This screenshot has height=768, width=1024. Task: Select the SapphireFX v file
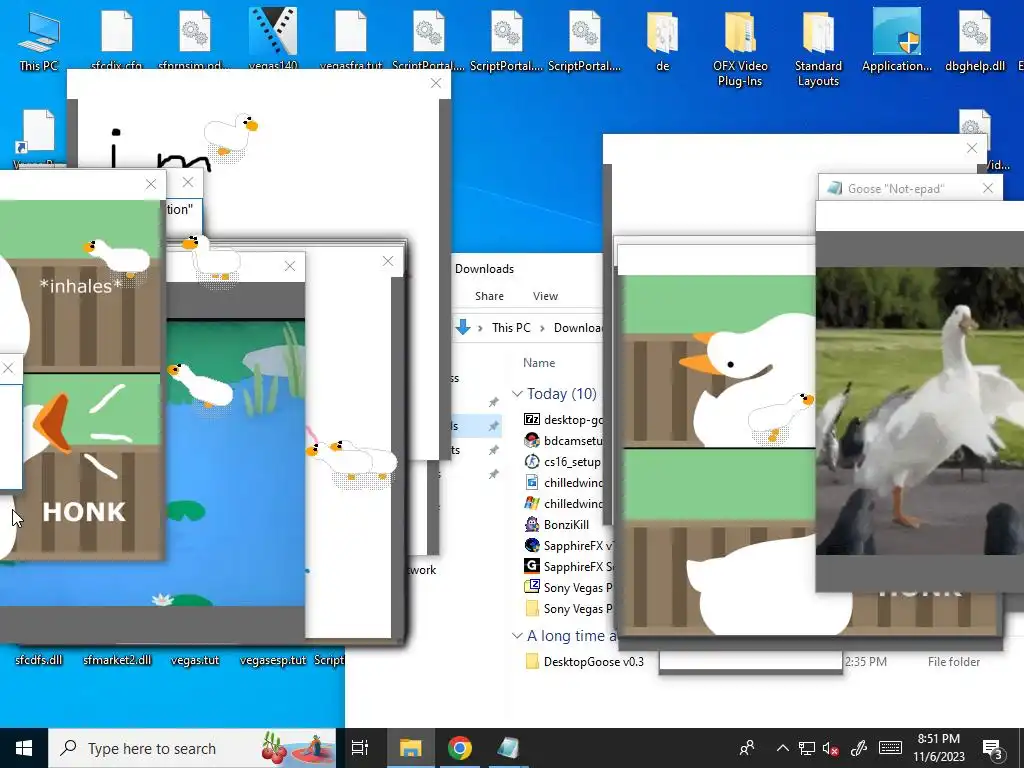[x=569, y=545]
